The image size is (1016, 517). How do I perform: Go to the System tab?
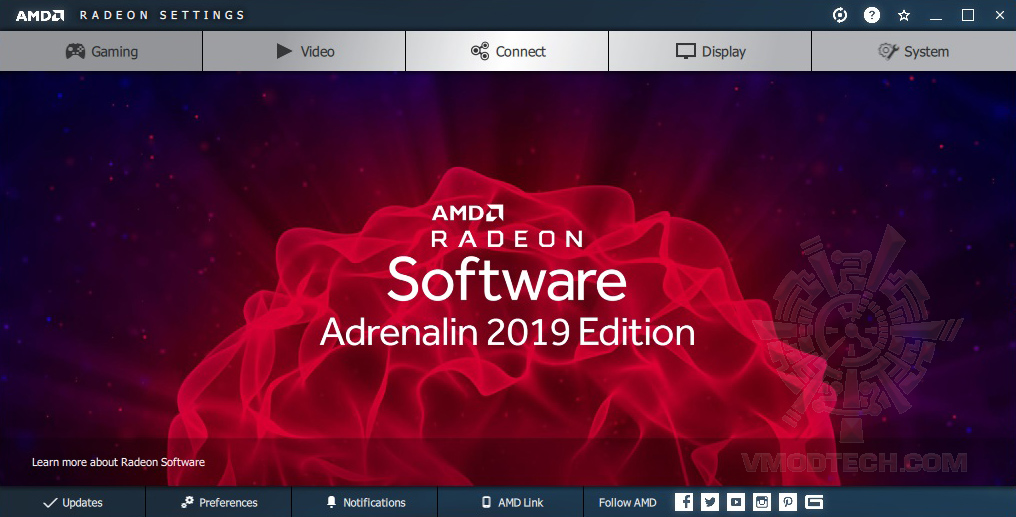tap(914, 51)
